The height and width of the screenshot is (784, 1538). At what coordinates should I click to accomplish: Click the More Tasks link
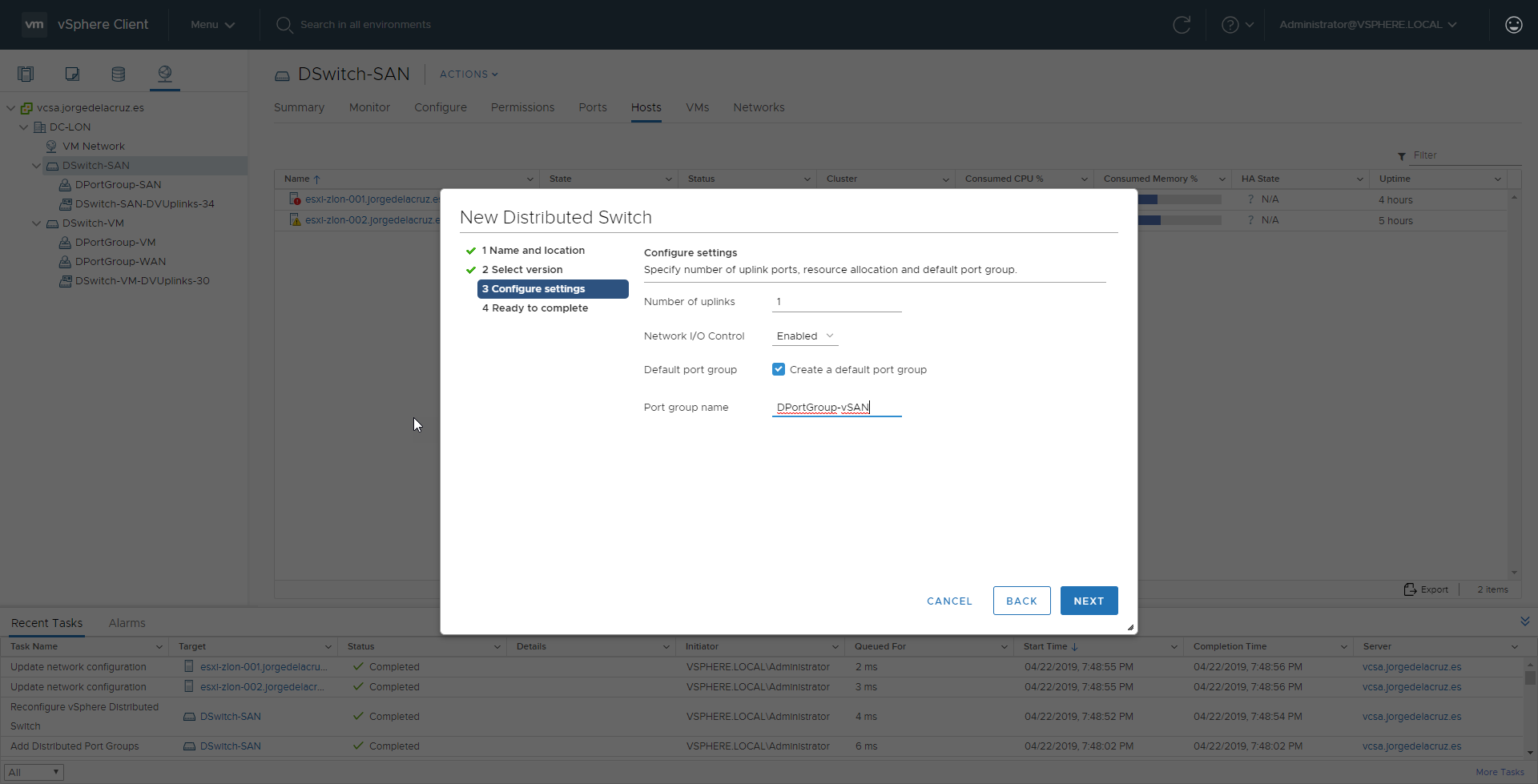(x=1500, y=772)
